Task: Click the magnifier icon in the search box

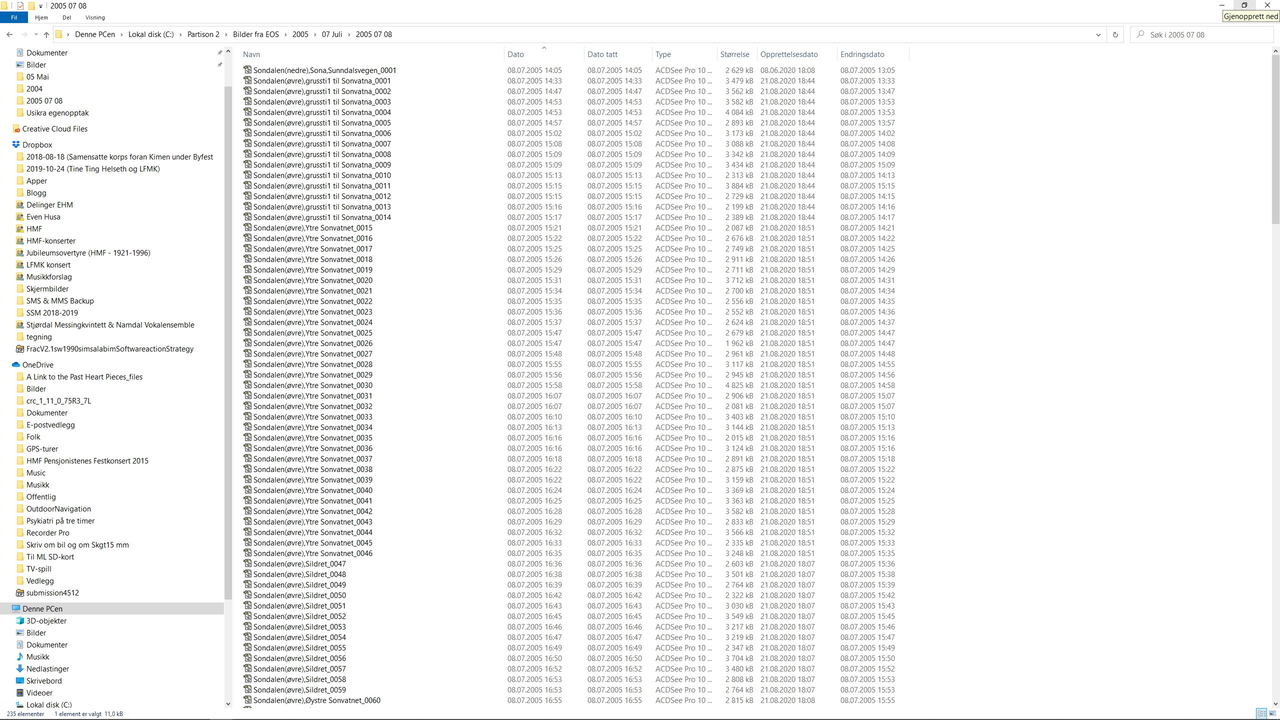Action: [1141, 34]
